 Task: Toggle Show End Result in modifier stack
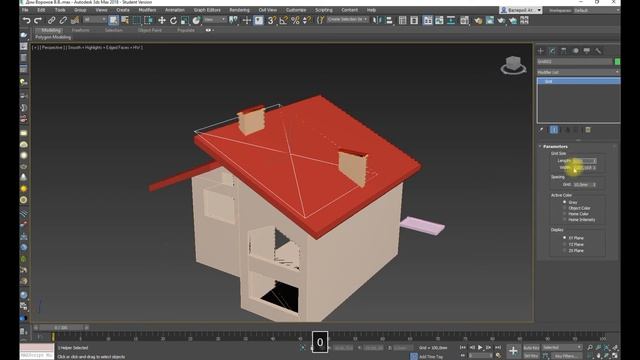[x=554, y=130]
